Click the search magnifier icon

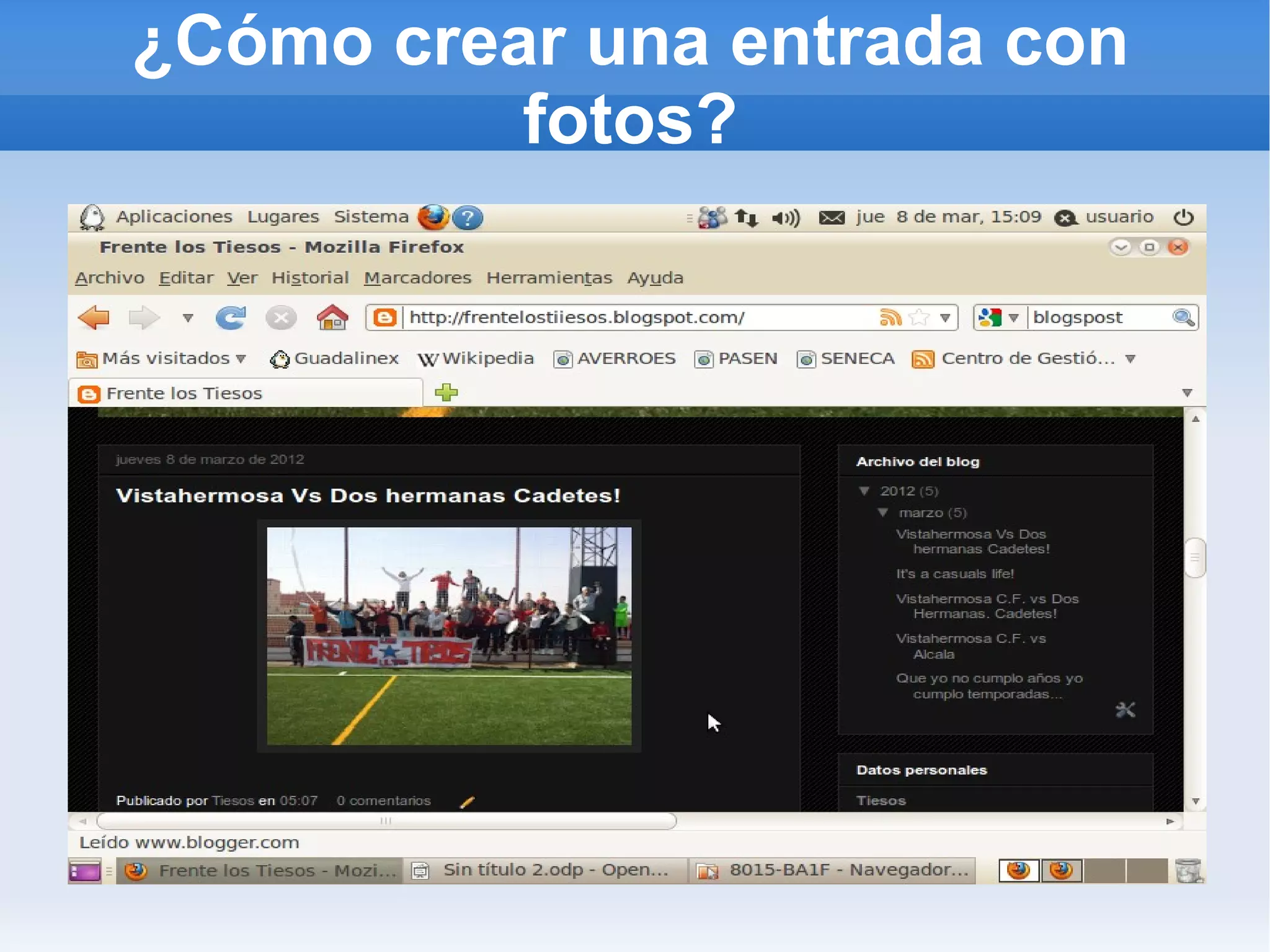click(x=1183, y=318)
